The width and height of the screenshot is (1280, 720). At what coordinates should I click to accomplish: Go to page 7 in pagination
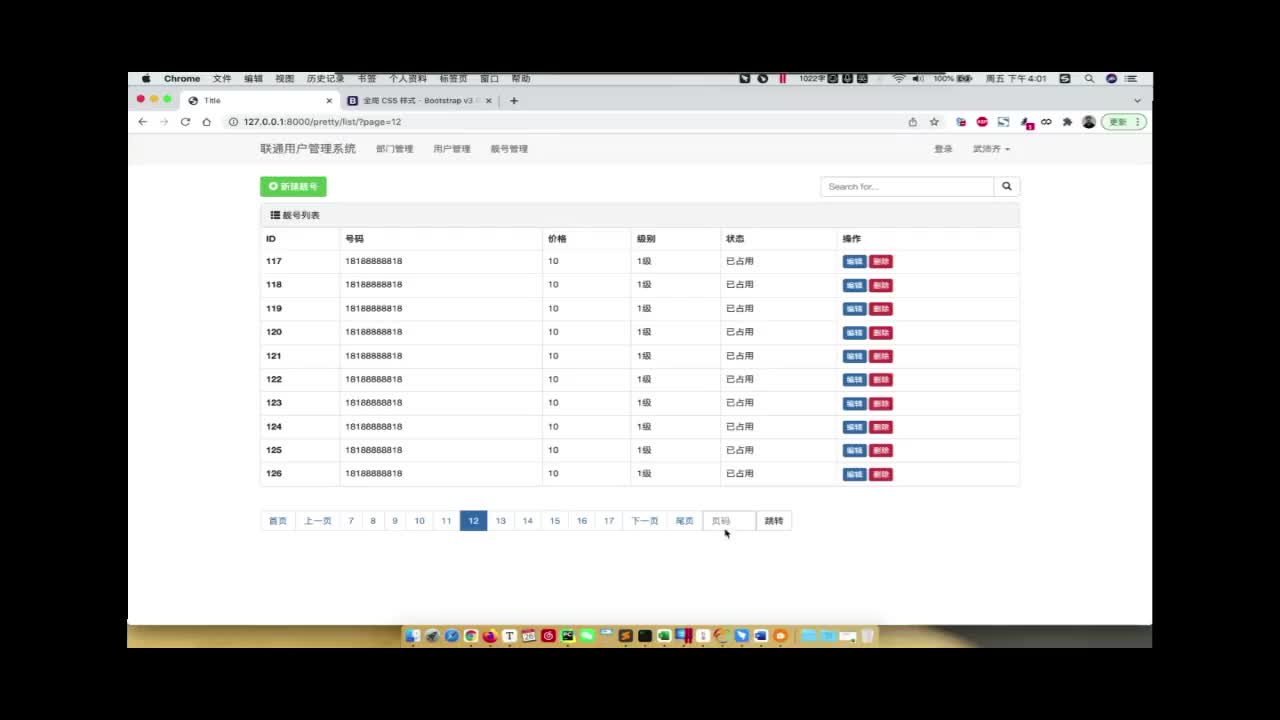tap(351, 521)
